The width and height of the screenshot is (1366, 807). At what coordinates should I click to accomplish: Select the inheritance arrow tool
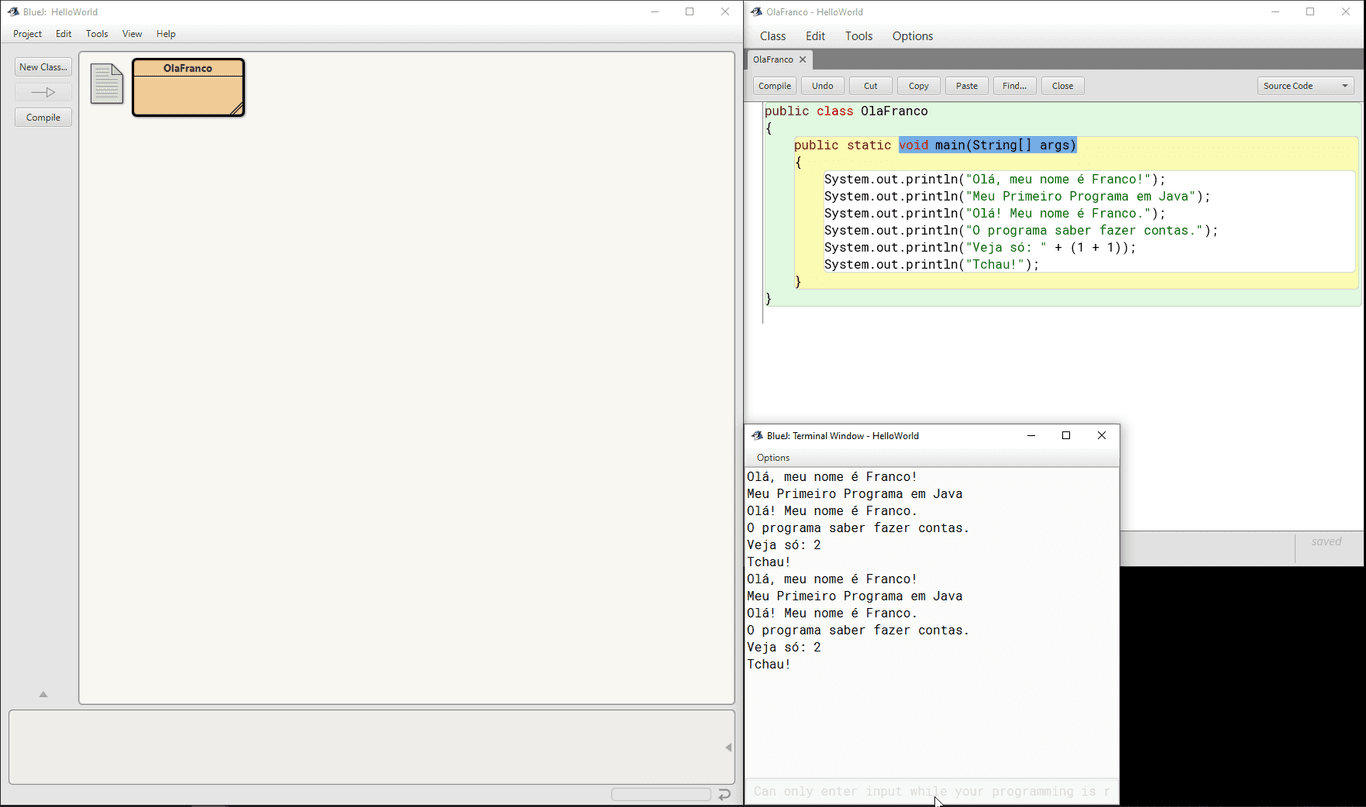pos(43,92)
